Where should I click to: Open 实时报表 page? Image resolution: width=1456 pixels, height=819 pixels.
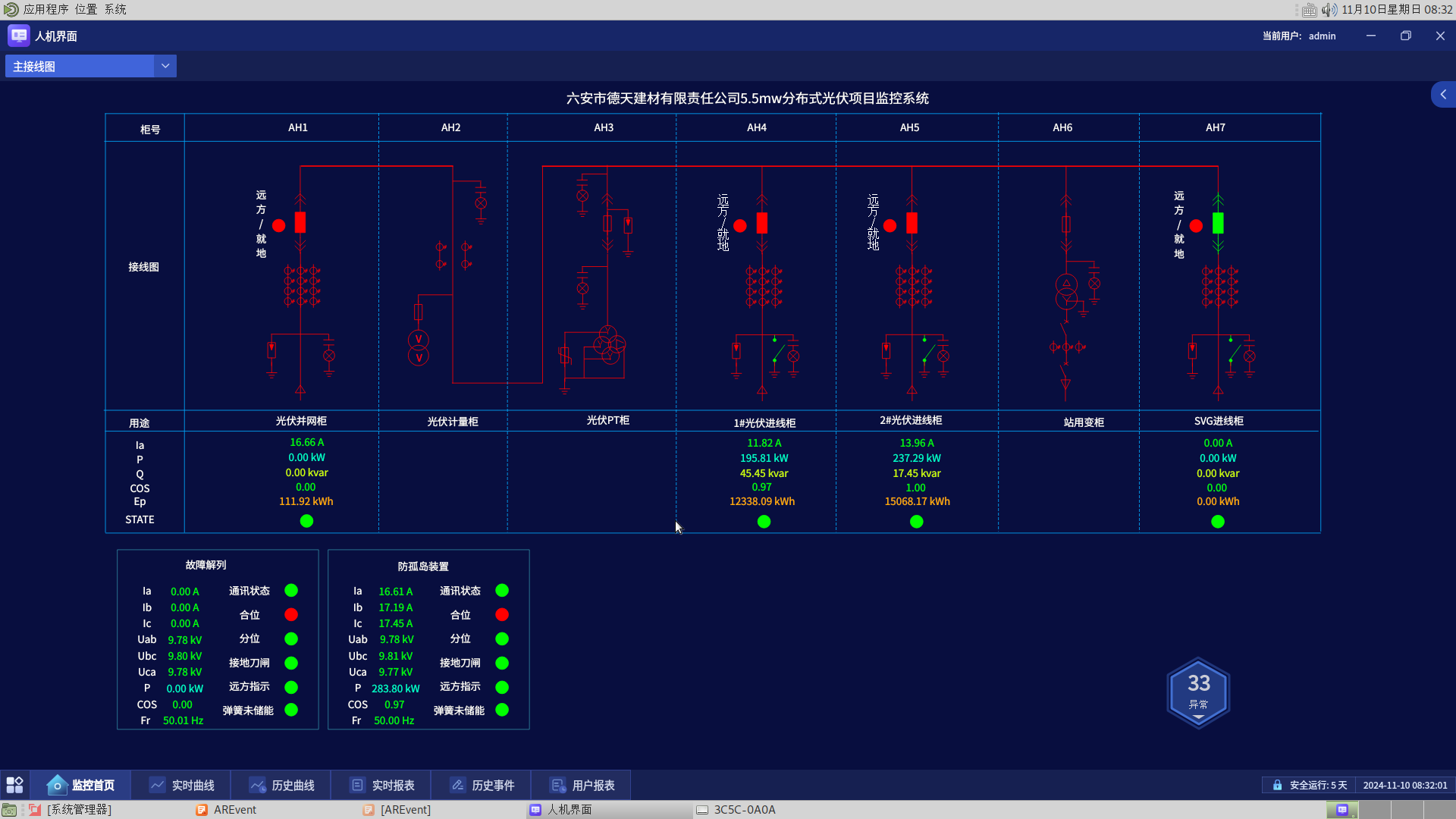[x=382, y=785]
